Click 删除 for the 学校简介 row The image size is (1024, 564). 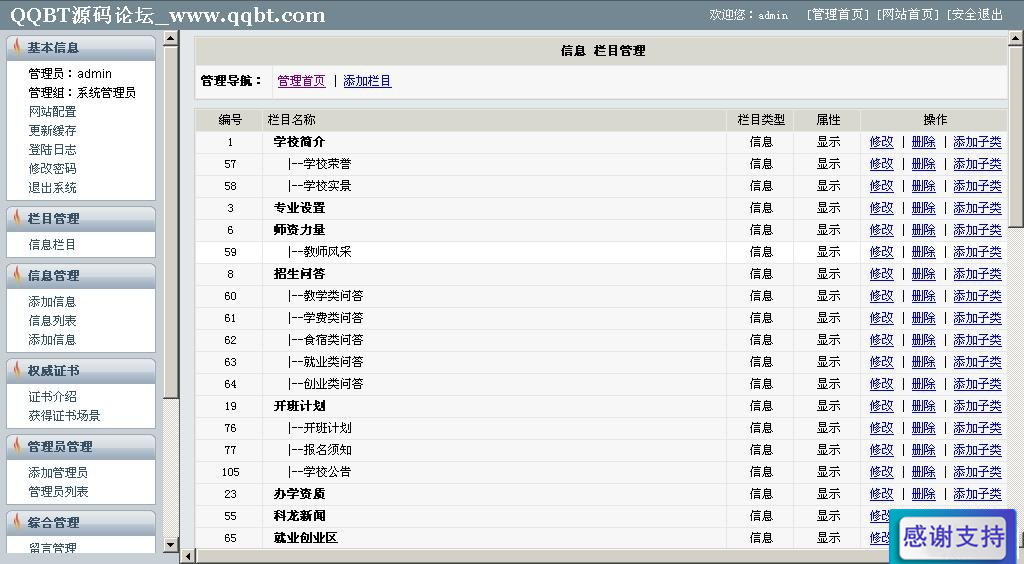point(923,142)
